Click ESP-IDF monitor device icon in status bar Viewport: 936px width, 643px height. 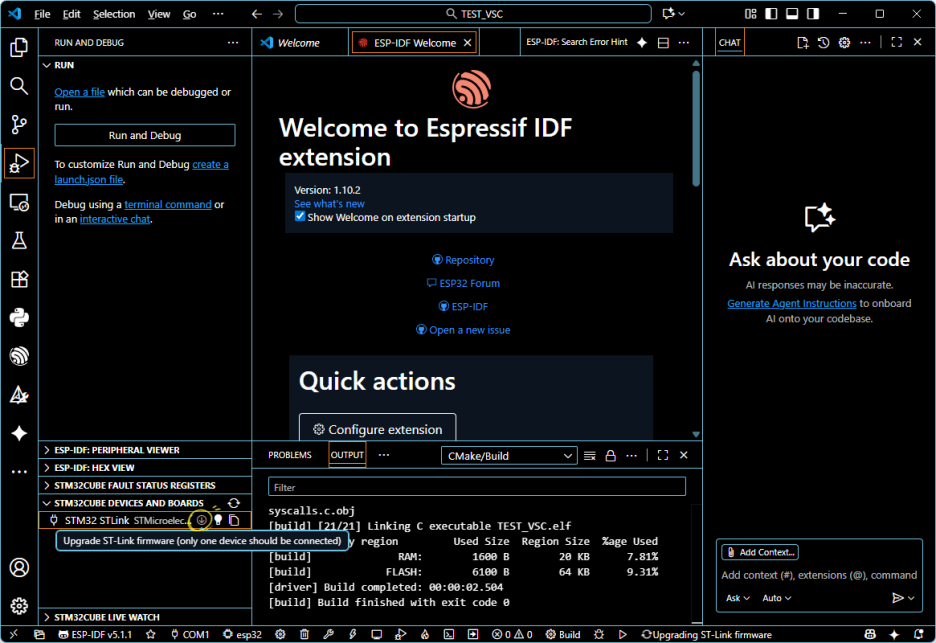coord(377,634)
